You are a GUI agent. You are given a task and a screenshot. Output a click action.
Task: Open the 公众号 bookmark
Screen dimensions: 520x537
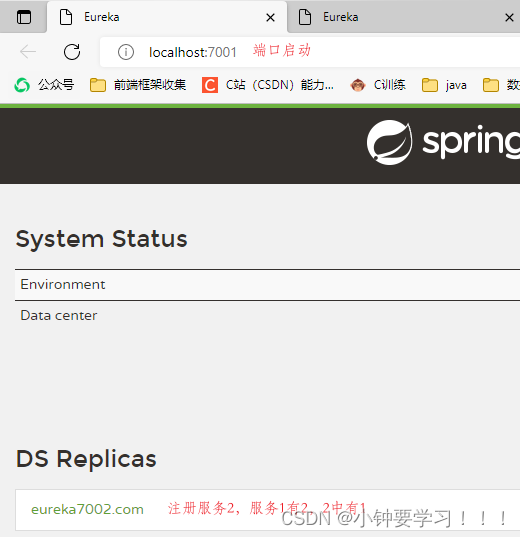[44, 85]
